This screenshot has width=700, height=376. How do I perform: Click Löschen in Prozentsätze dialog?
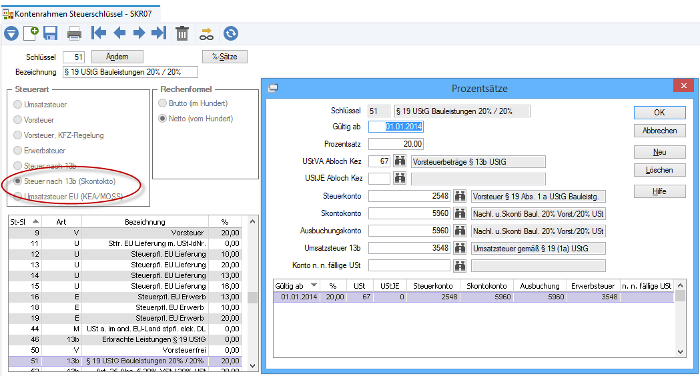(659, 170)
